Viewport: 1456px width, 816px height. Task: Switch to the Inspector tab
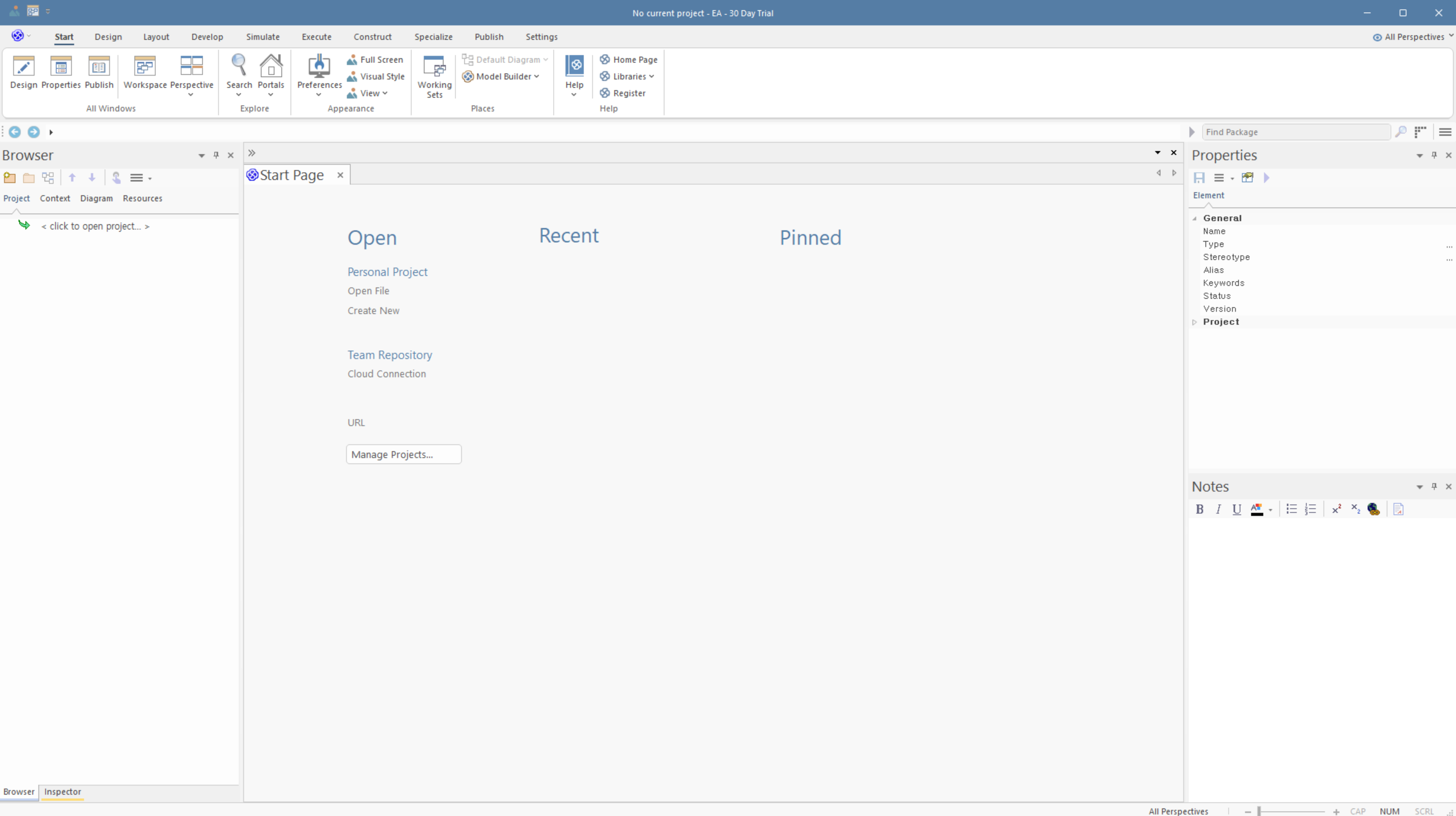[x=62, y=792]
